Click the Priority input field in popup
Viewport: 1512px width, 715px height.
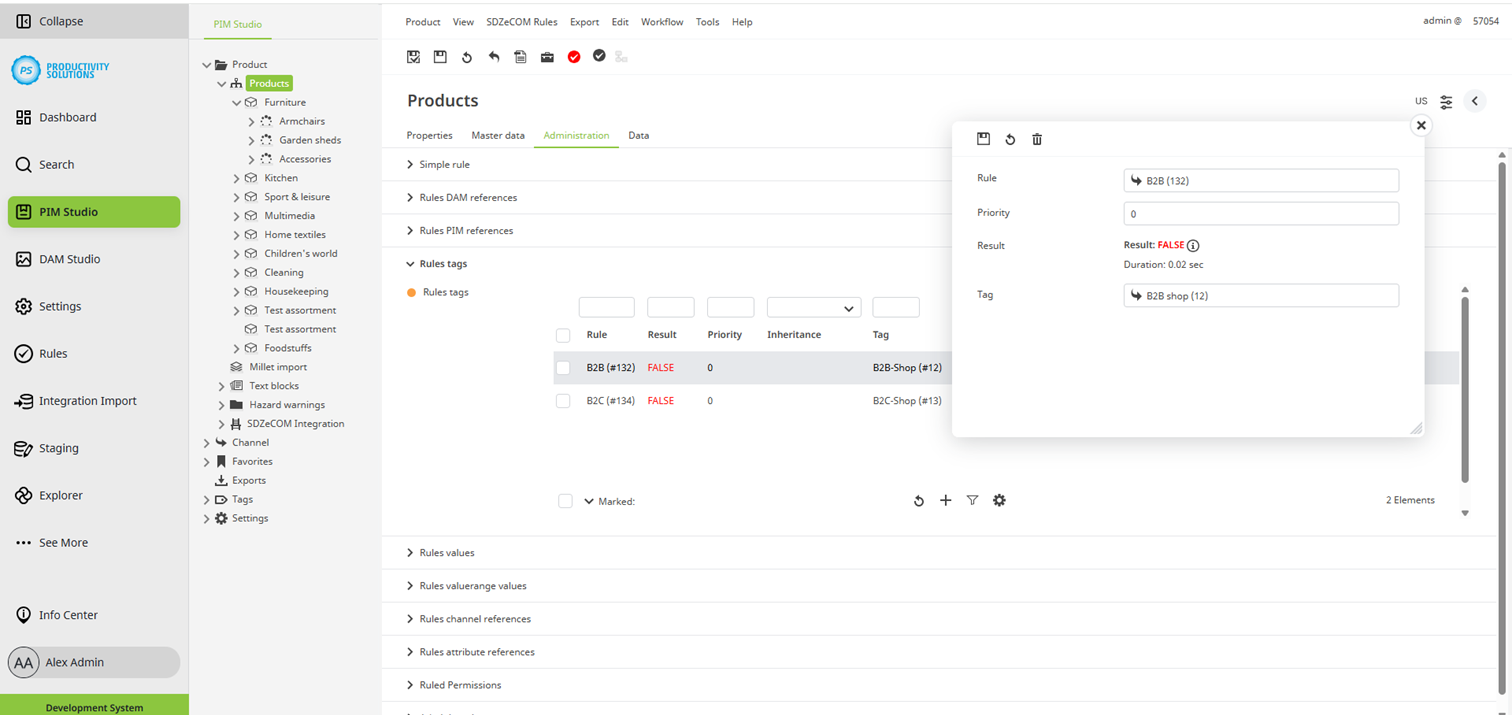tap(1260, 214)
